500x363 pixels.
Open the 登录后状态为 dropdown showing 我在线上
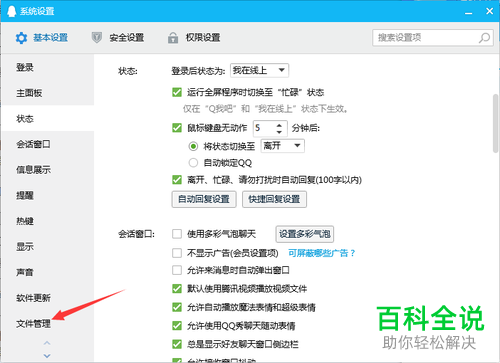pyautogui.click(x=259, y=70)
